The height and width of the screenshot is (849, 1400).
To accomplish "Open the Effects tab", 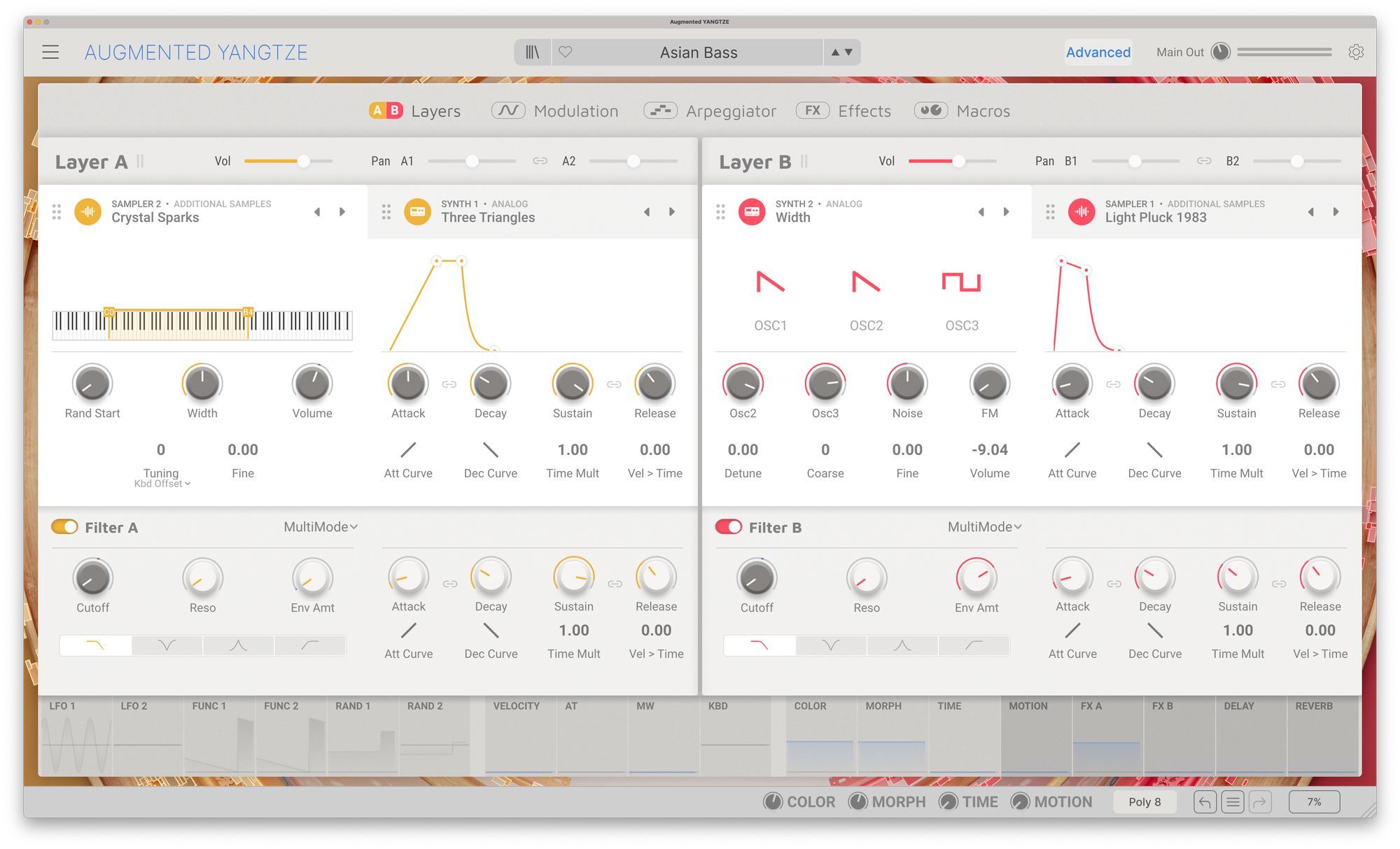I will [x=843, y=111].
